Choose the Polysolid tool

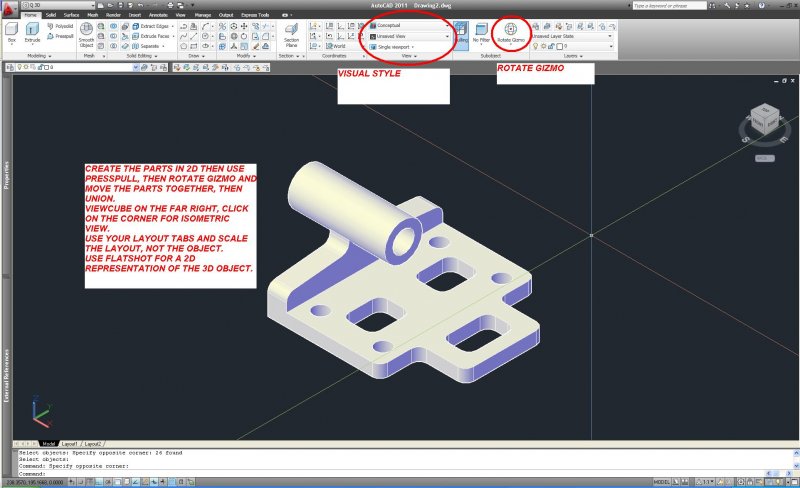[60, 26]
